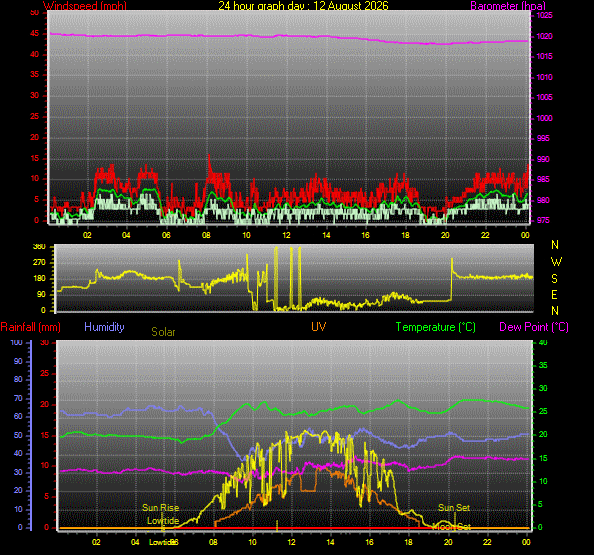Click barometer scale value 990

click(543, 159)
